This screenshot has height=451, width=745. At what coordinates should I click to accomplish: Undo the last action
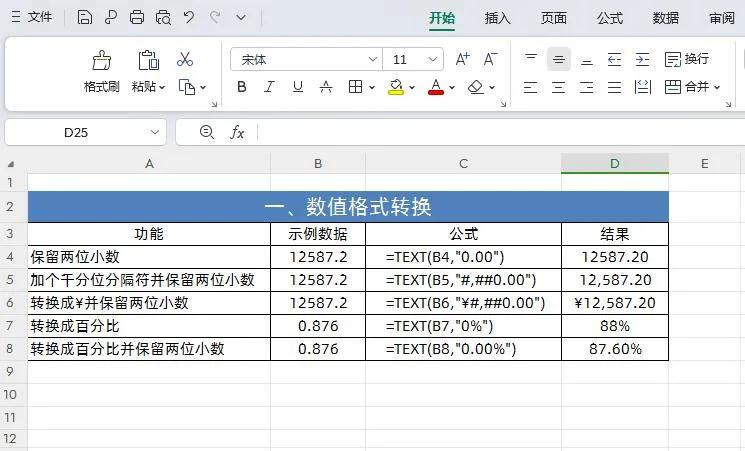click(189, 17)
